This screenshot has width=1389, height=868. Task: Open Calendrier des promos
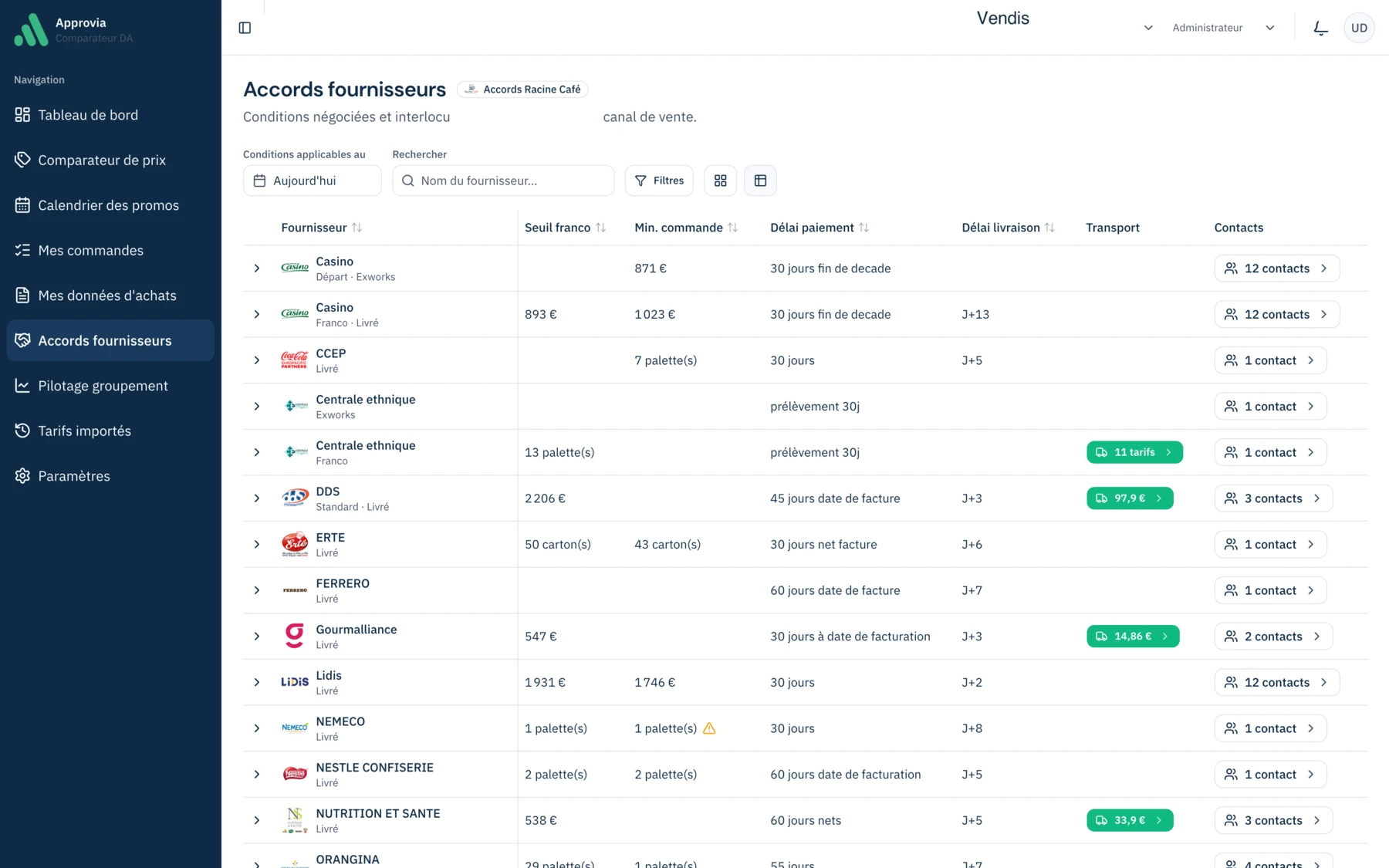click(110, 205)
